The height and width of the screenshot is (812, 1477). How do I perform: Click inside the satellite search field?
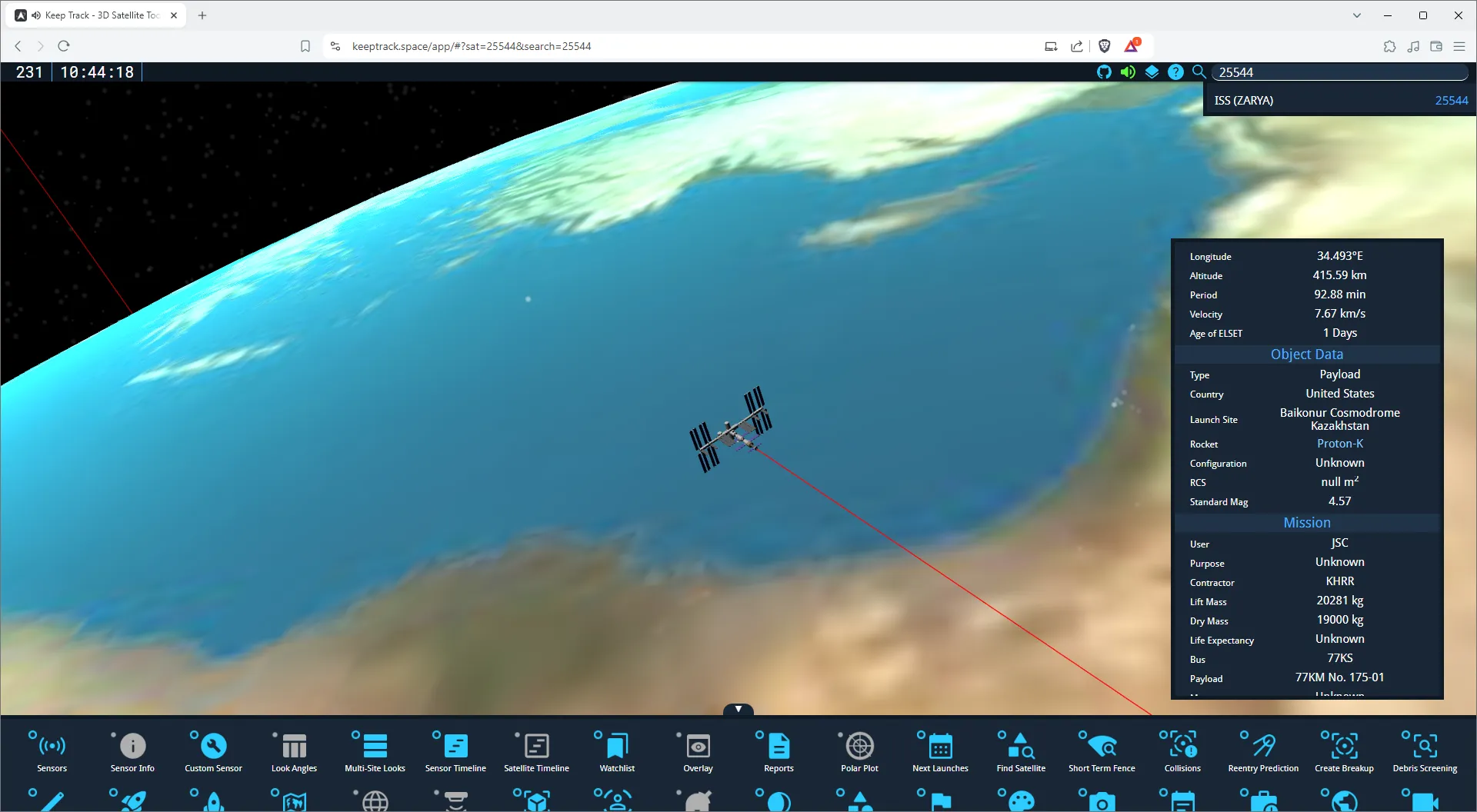coord(1340,72)
